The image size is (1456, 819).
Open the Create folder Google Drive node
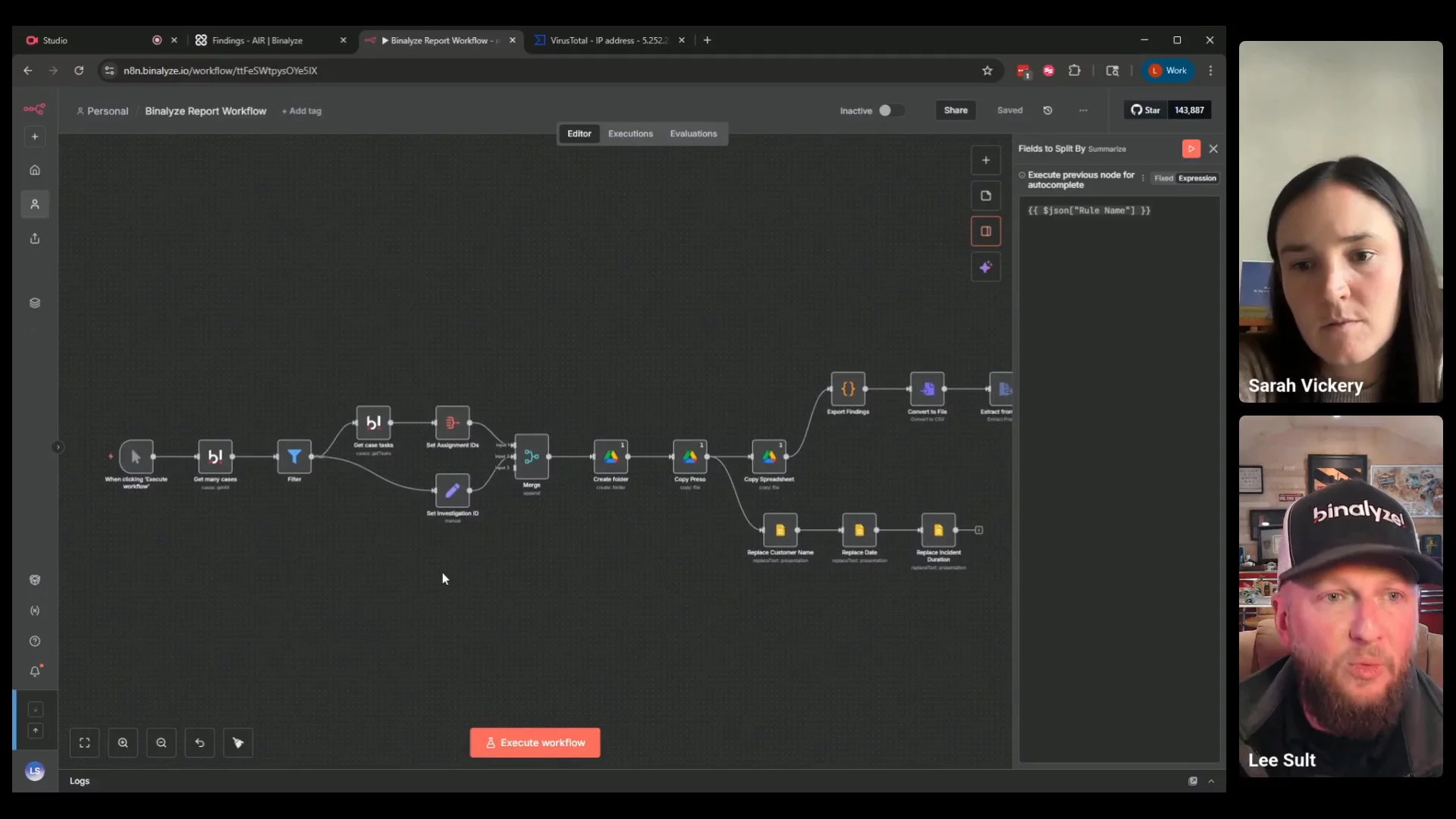coord(610,457)
